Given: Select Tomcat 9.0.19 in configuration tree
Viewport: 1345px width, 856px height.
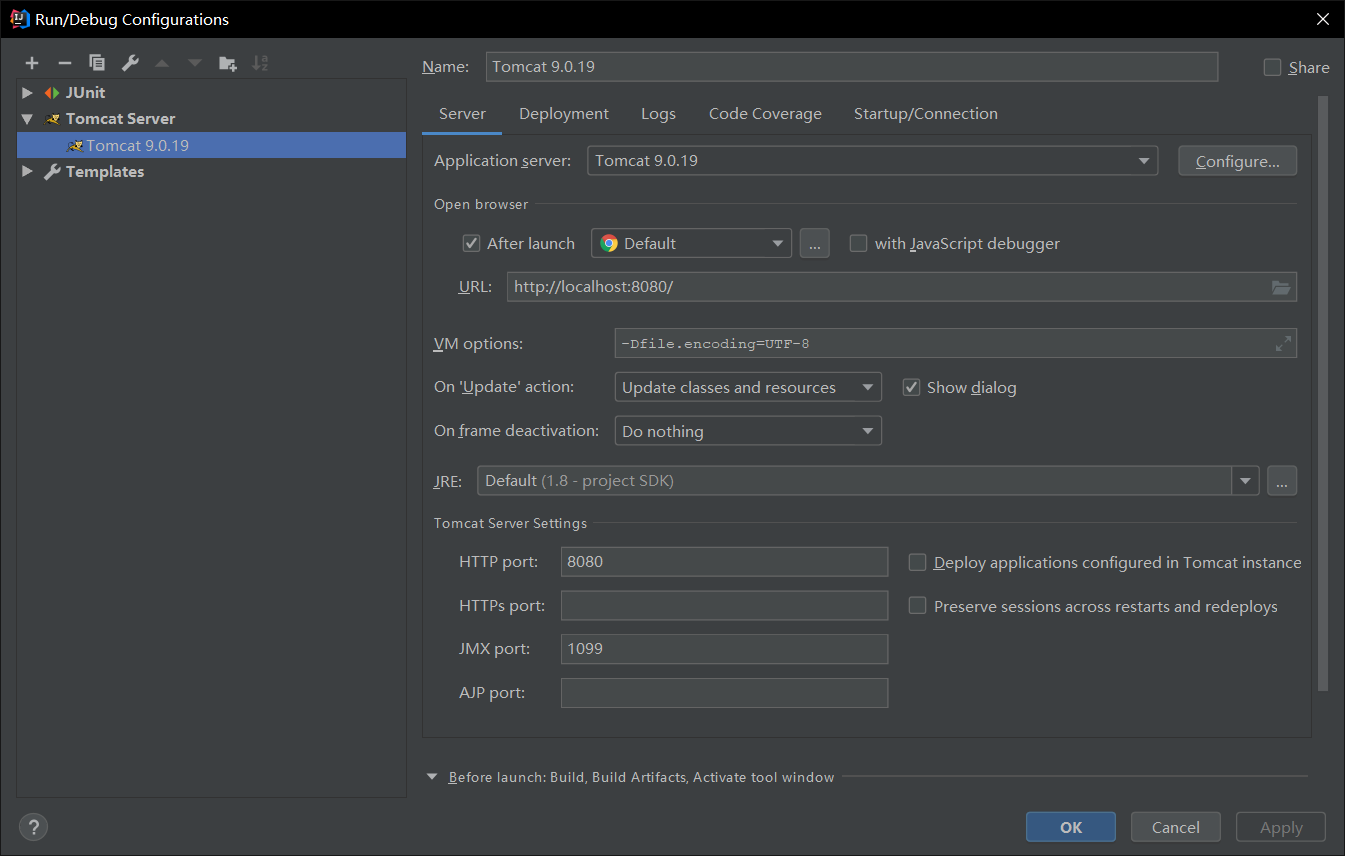Looking at the screenshot, I should coord(211,145).
